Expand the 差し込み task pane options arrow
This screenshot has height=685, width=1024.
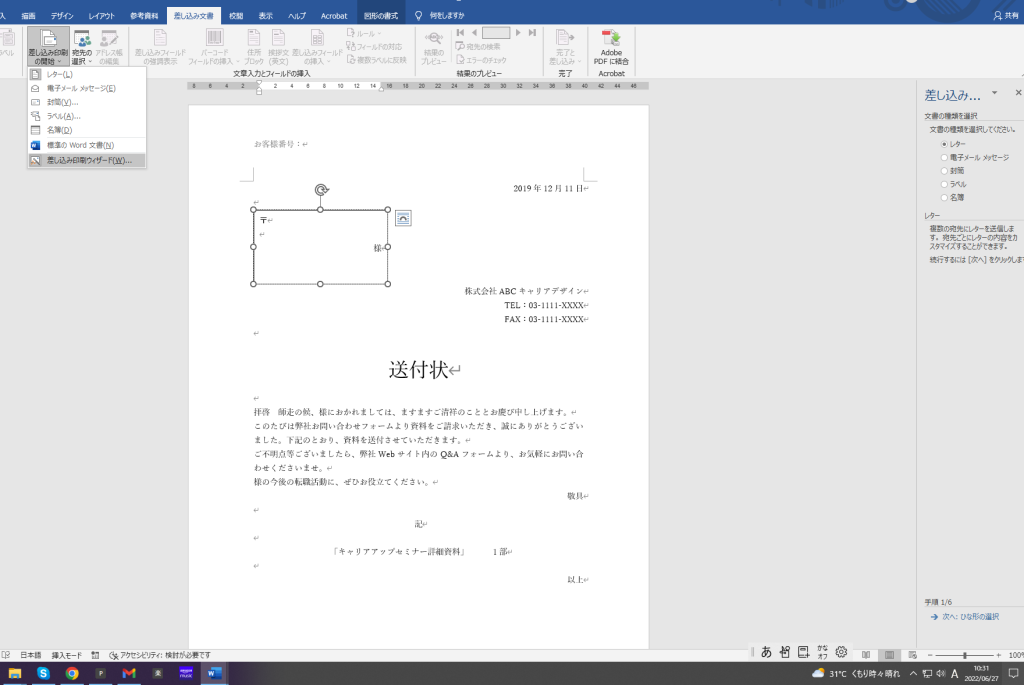coord(993,95)
